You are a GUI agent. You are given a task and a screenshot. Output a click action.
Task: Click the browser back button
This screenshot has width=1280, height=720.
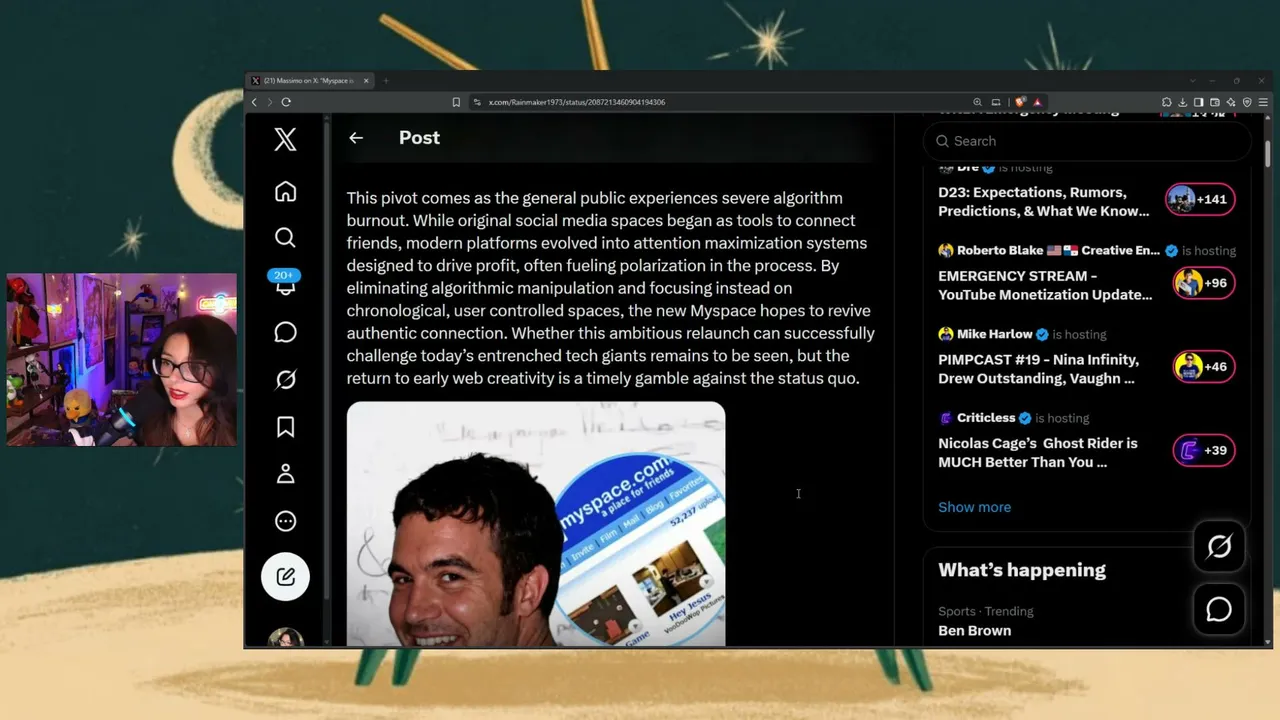[x=254, y=102]
